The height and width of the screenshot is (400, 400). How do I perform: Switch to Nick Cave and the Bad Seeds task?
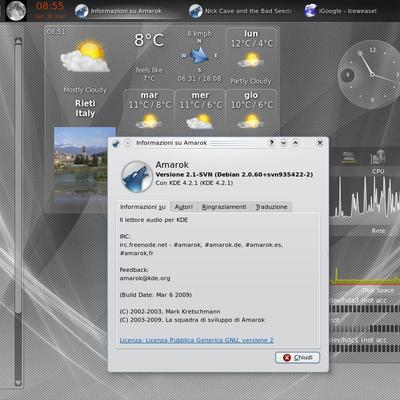click(x=240, y=11)
